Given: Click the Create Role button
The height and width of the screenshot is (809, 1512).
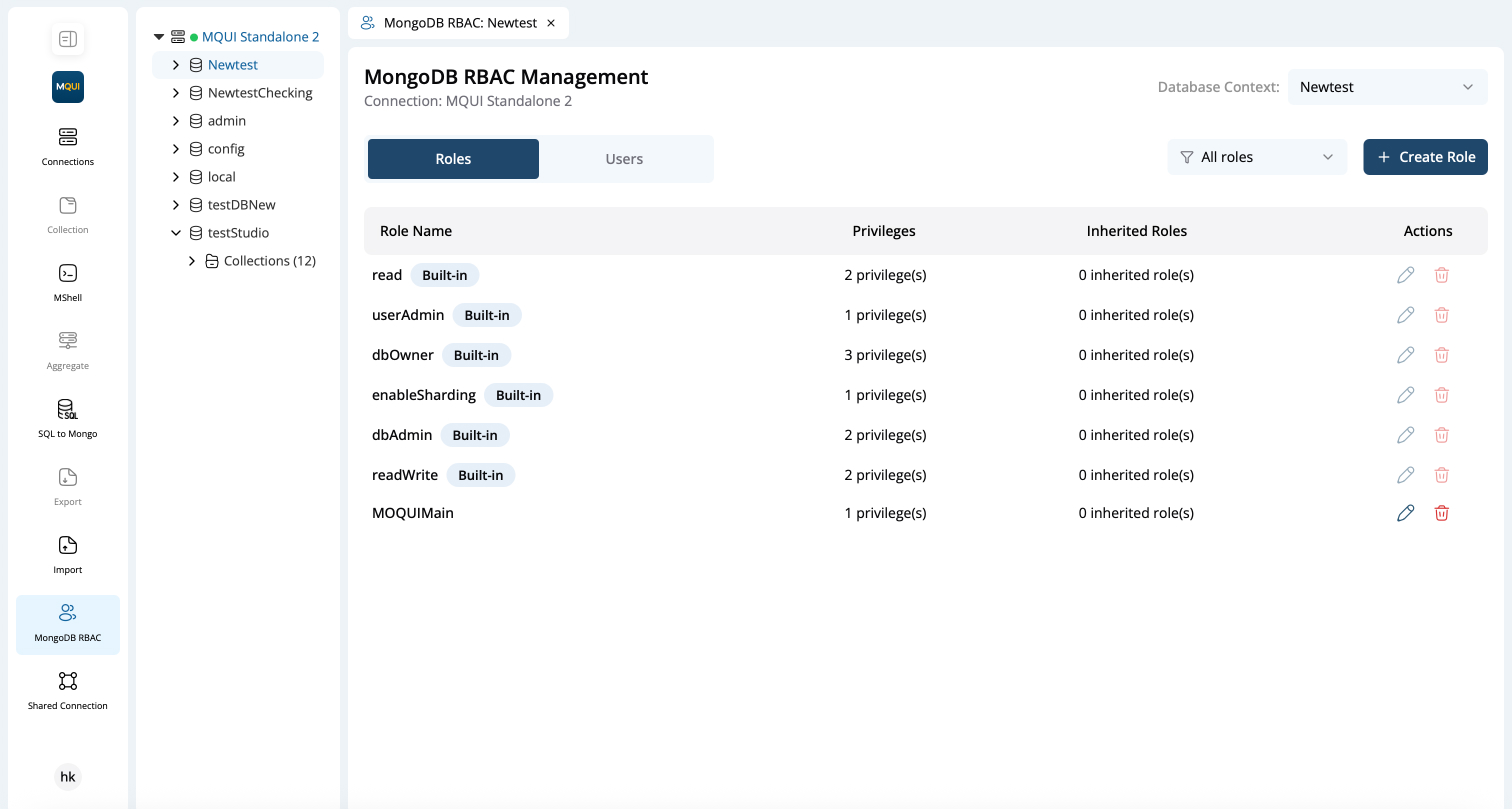Looking at the screenshot, I should 1425,157.
